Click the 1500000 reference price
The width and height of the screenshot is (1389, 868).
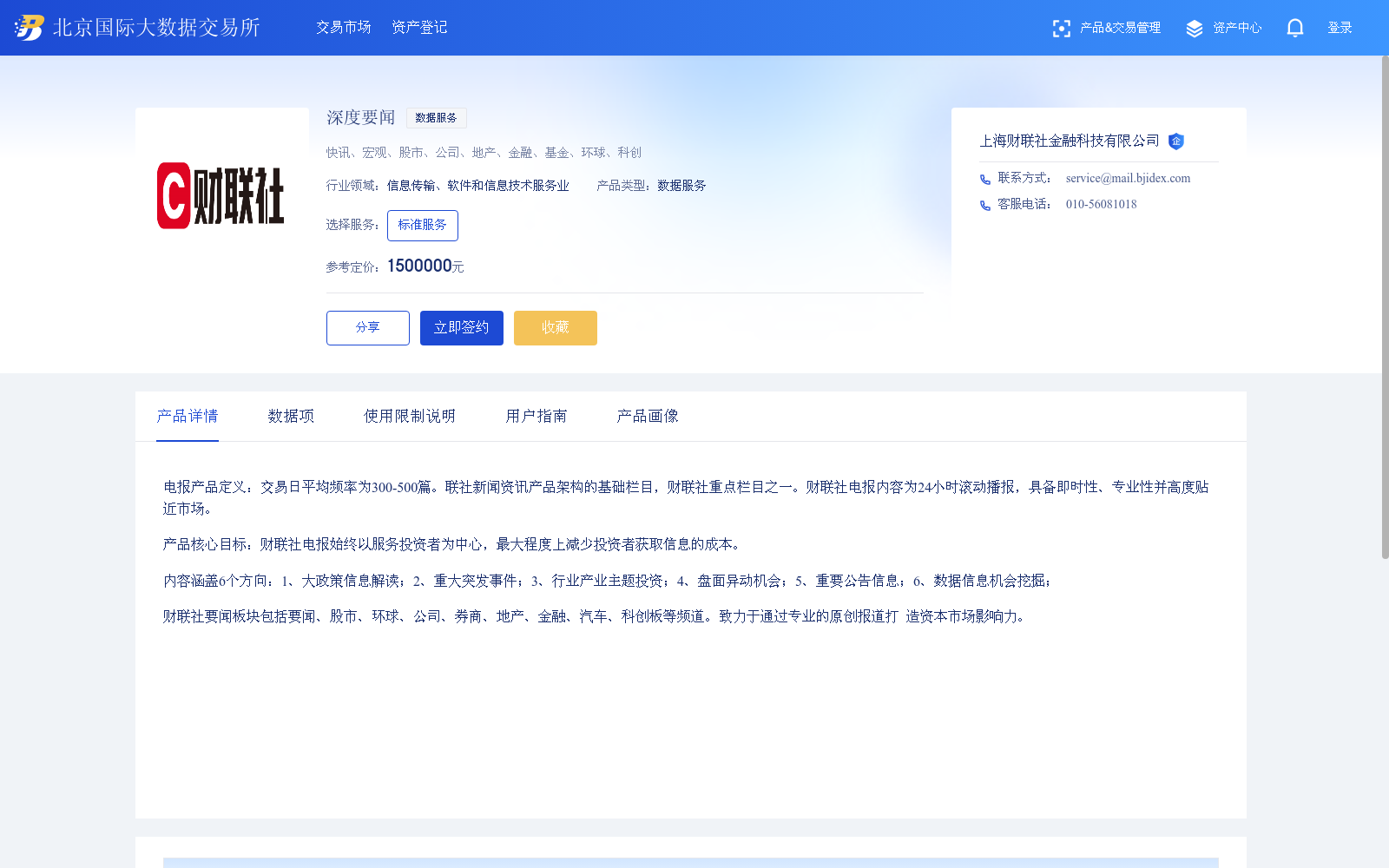(x=419, y=266)
